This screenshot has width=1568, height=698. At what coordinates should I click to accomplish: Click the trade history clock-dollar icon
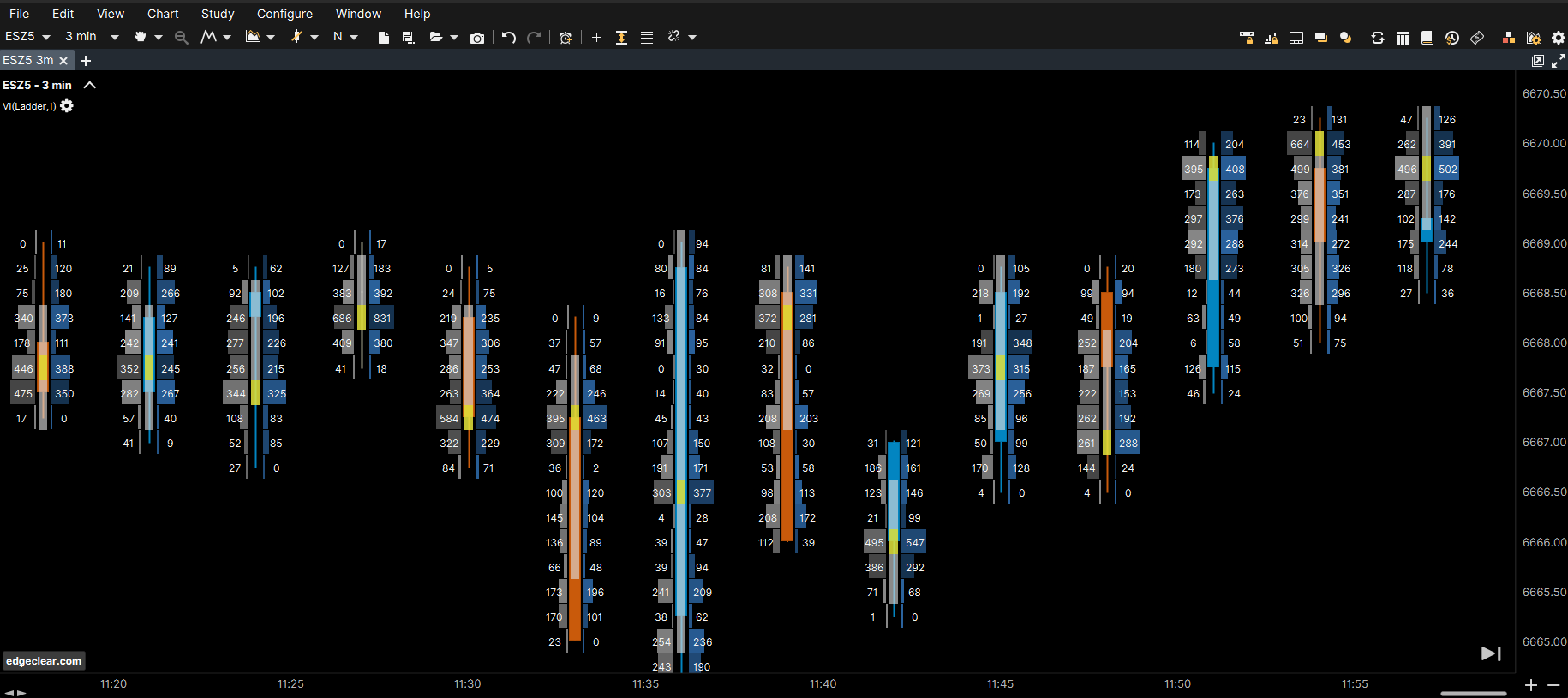pyautogui.click(x=1452, y=38)
